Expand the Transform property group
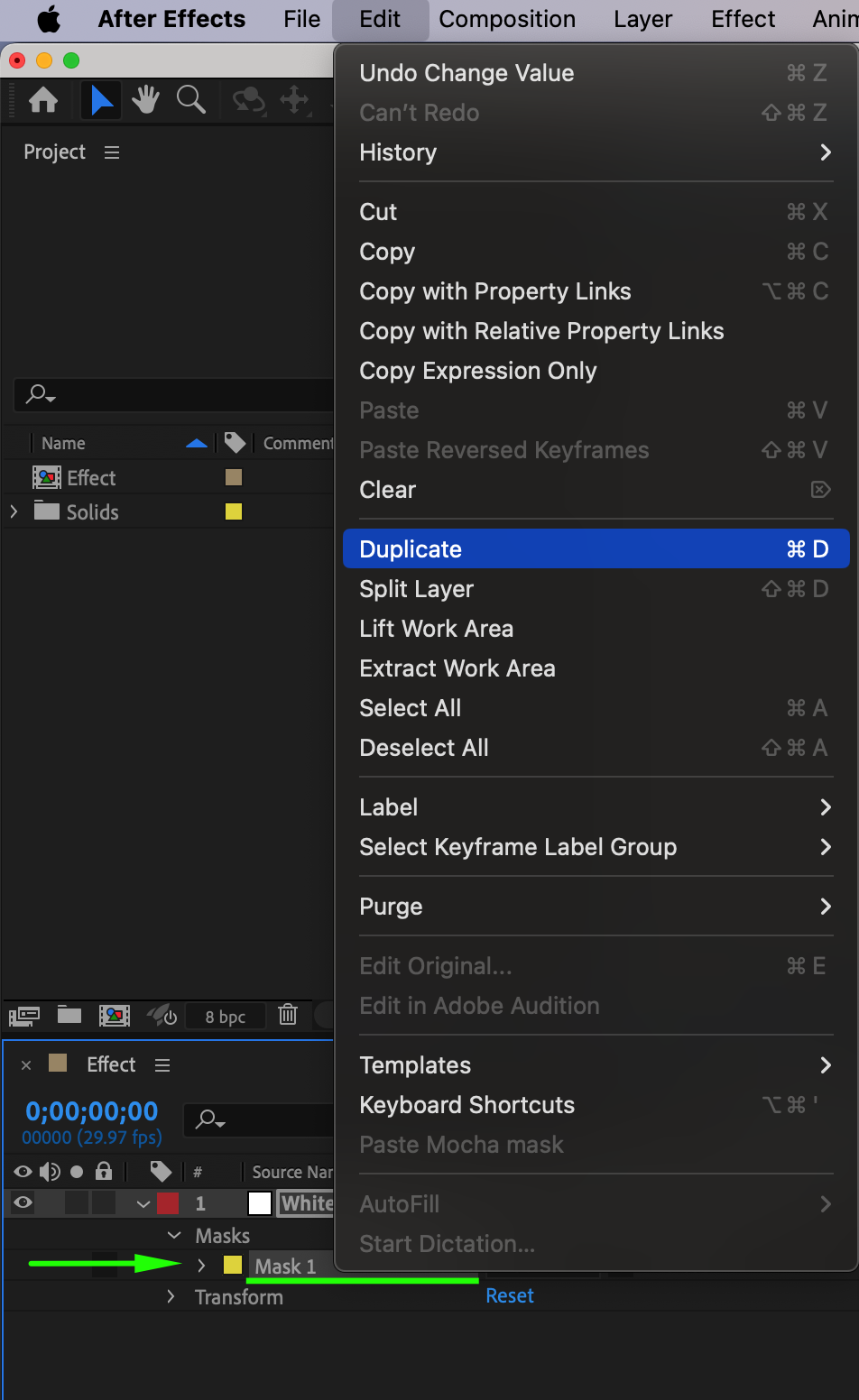 click(171, 1296)
